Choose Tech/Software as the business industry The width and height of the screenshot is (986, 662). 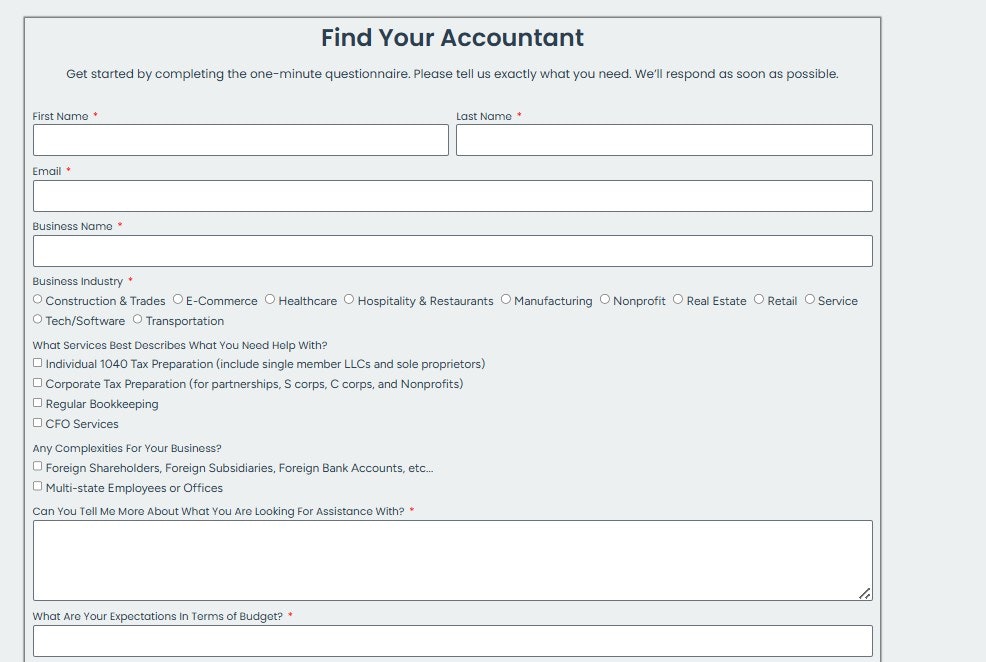37,319
